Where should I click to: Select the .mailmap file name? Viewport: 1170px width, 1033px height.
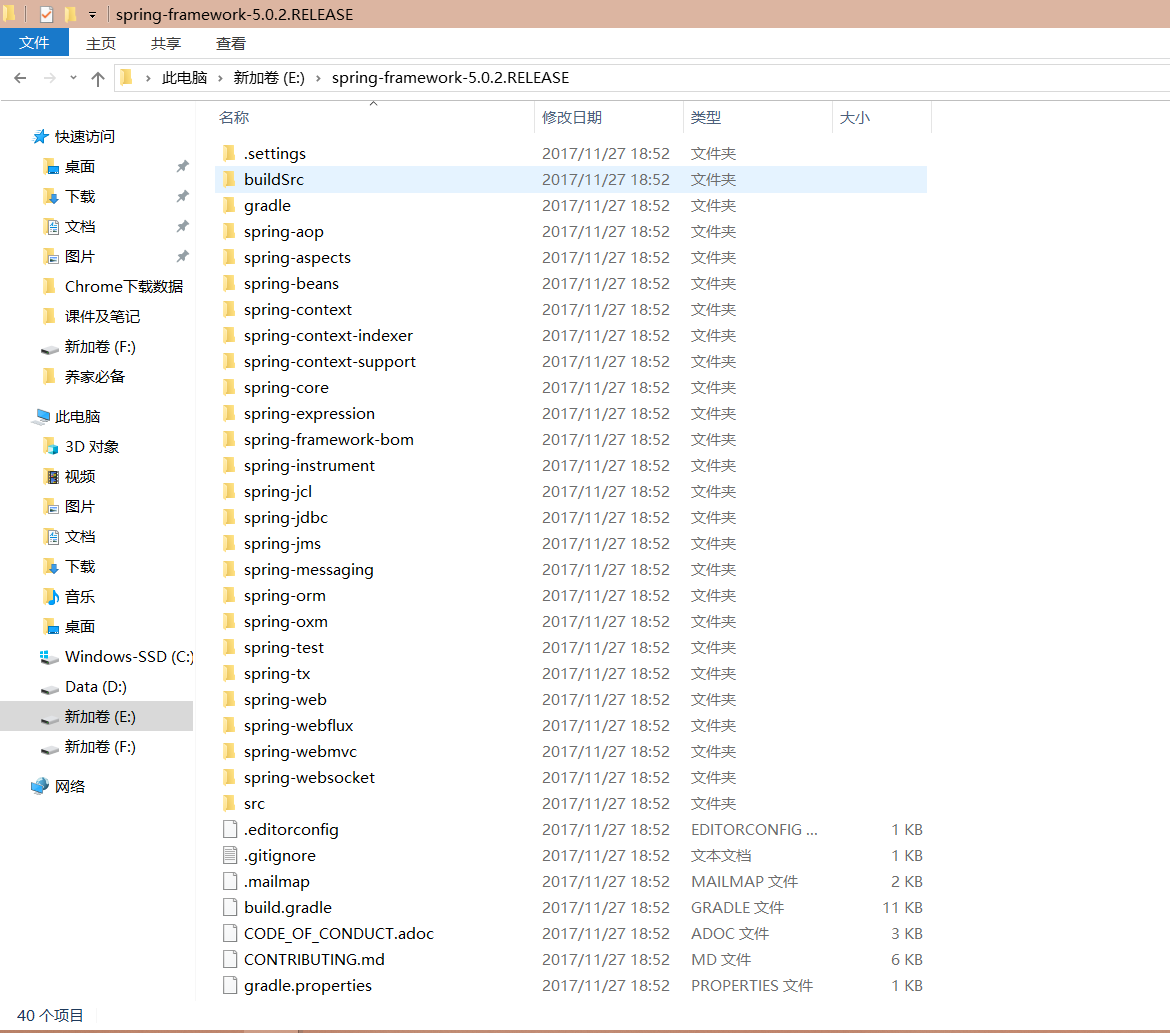click(277, 881)
